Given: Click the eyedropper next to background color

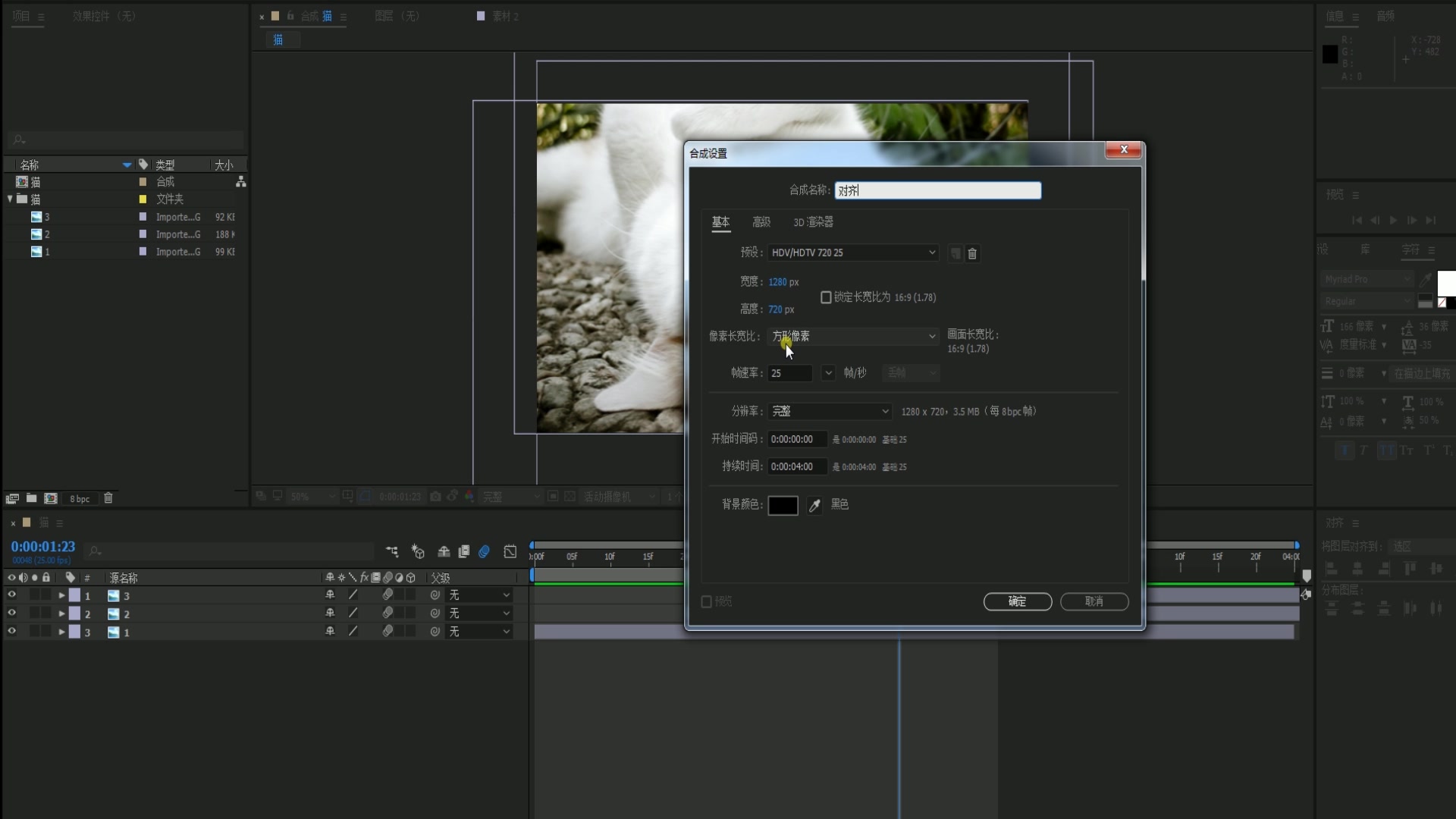Looking at the screenshot, I should pyautogui.click(x=814, y=505).
